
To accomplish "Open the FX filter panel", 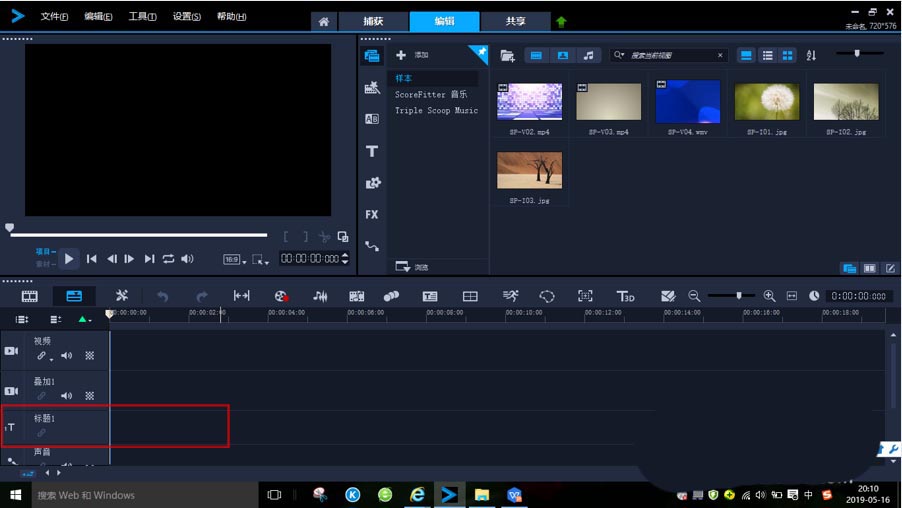I will pos(372,215).
